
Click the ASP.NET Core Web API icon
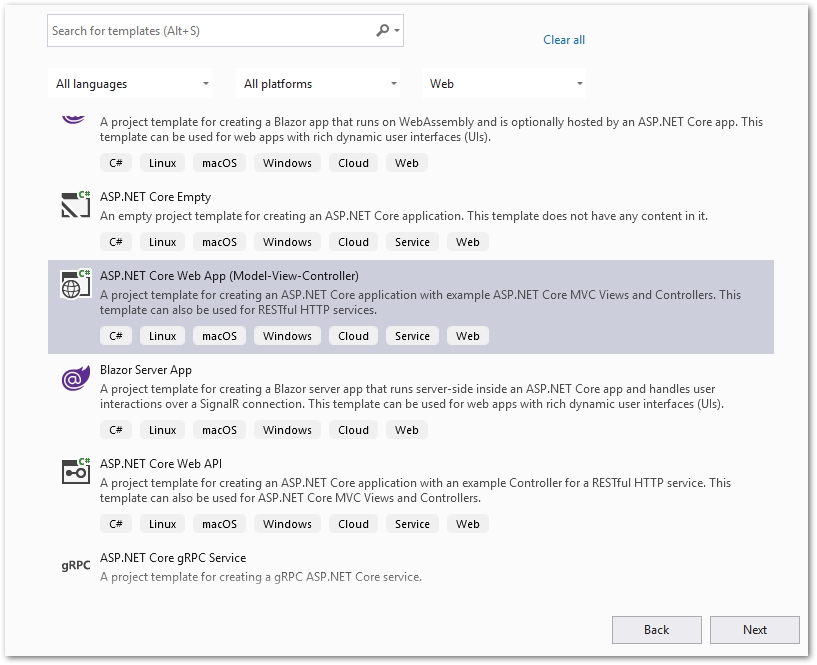76,471
